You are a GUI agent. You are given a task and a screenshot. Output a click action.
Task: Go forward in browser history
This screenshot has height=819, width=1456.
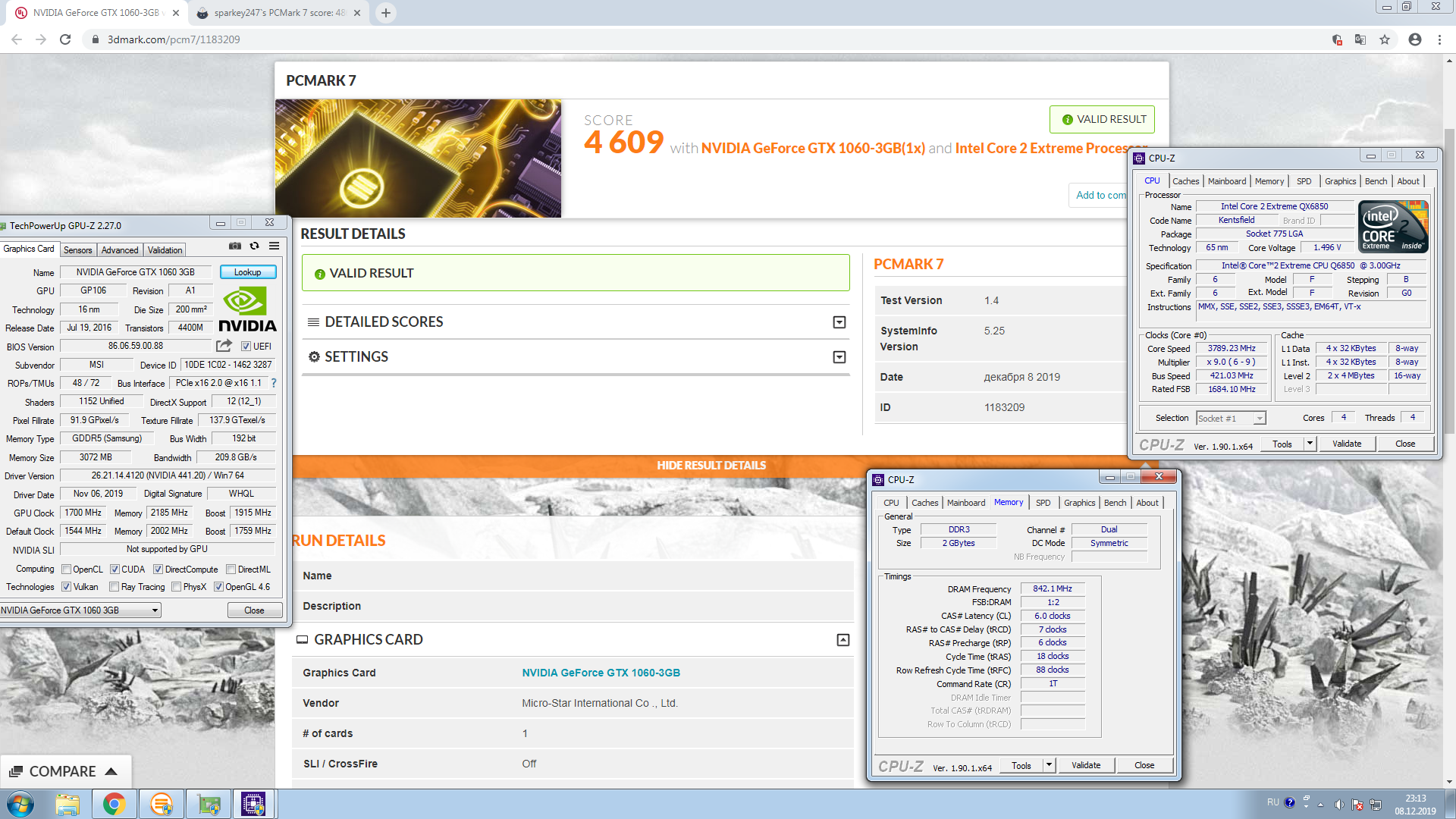41,39
